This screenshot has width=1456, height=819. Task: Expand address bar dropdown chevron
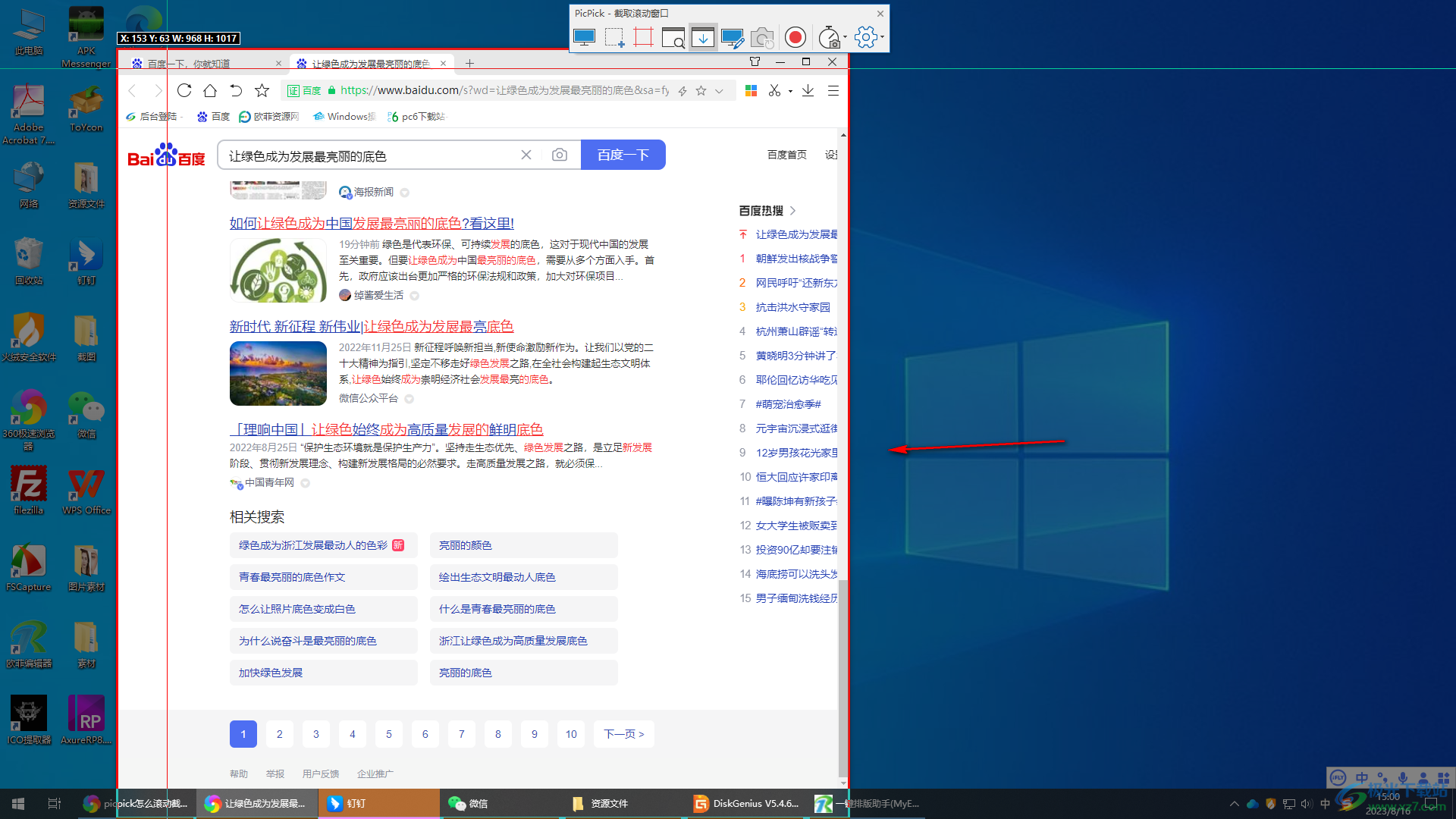pos(719,91)
